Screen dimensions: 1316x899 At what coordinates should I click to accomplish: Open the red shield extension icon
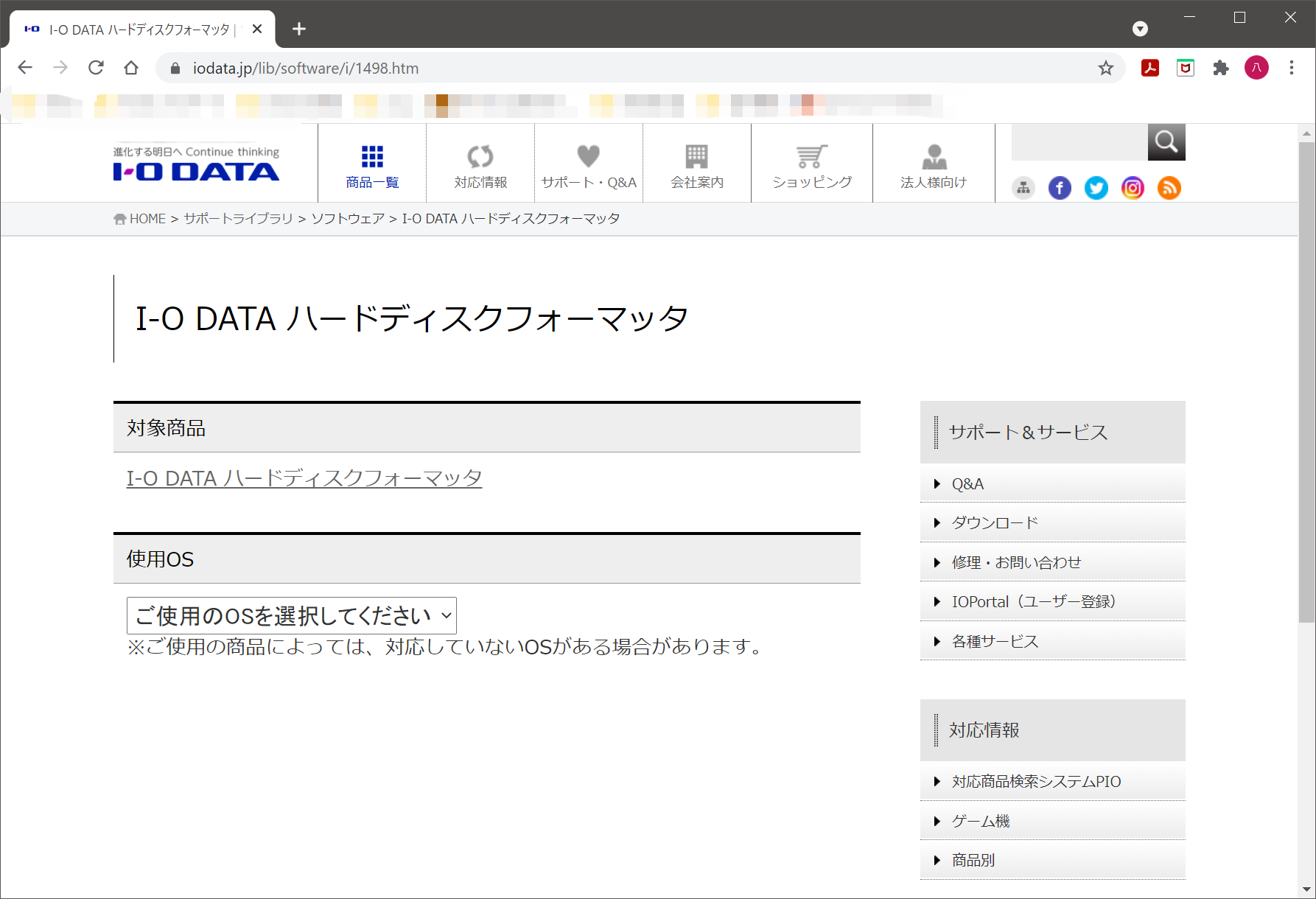click(1186, 68)
